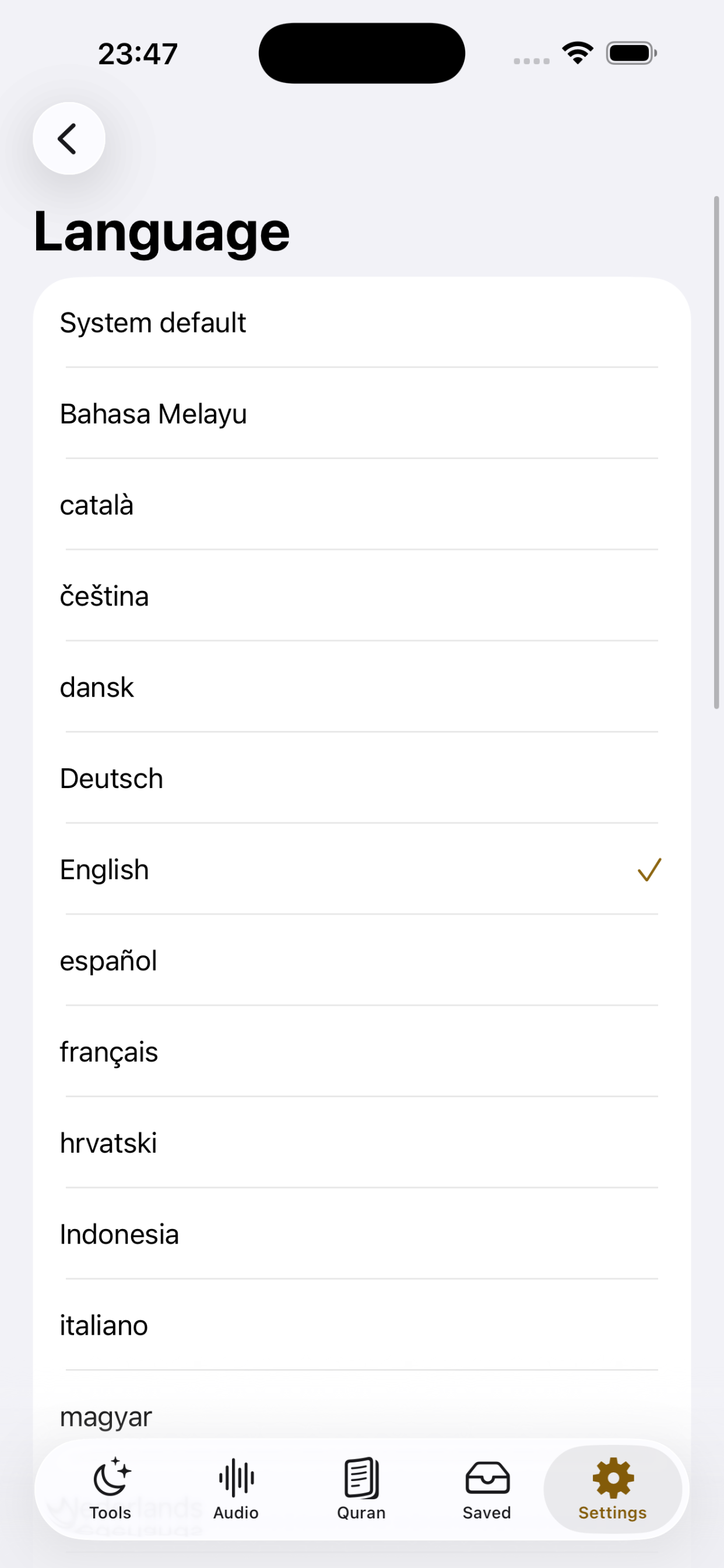Choose Bahasa Melayu language
Screen dimensions: 724x1568
(x=362, y=414)
